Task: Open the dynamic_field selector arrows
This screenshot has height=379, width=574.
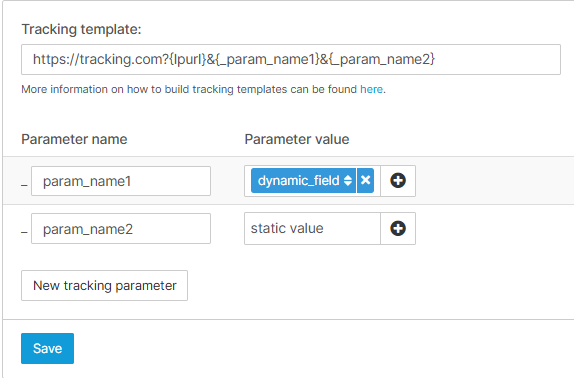Action: pyautogui.click(x=348, y=181)
